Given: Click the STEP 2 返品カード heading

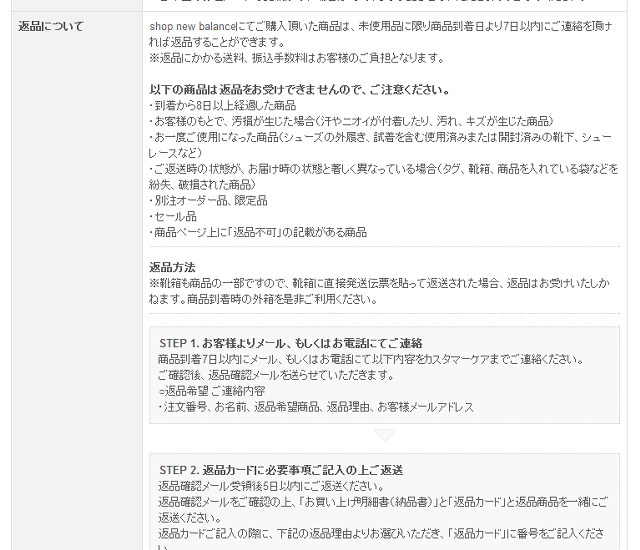Looking at the screenshot, I should (281, 470).
